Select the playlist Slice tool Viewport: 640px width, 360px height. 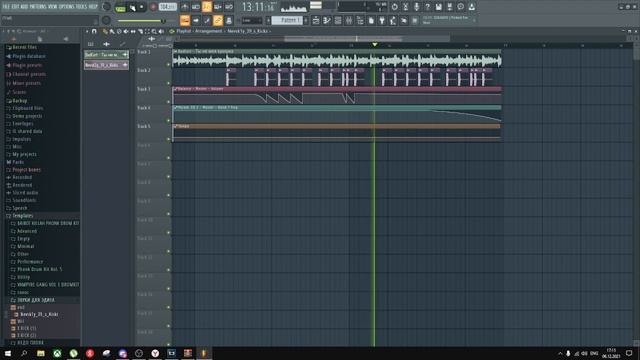pyautogui.click(x=140, y=31)
